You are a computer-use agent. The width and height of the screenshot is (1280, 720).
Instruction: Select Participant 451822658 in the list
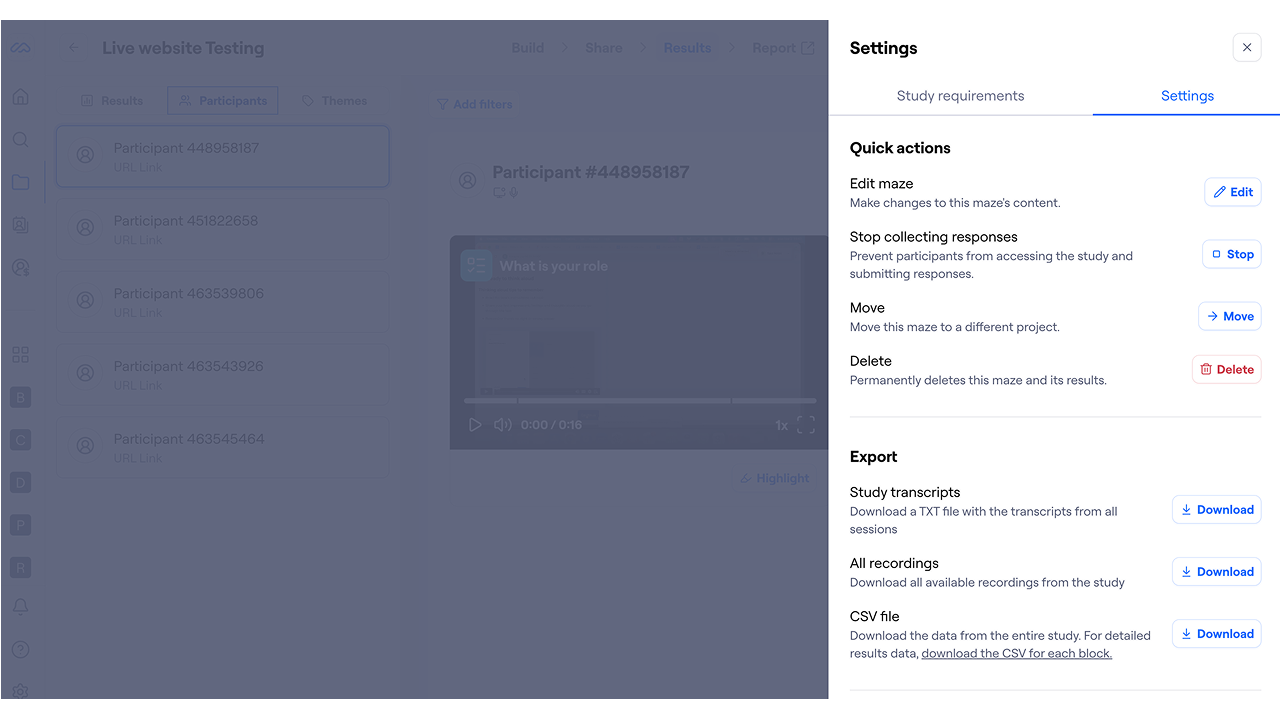(x=222, y=229)
